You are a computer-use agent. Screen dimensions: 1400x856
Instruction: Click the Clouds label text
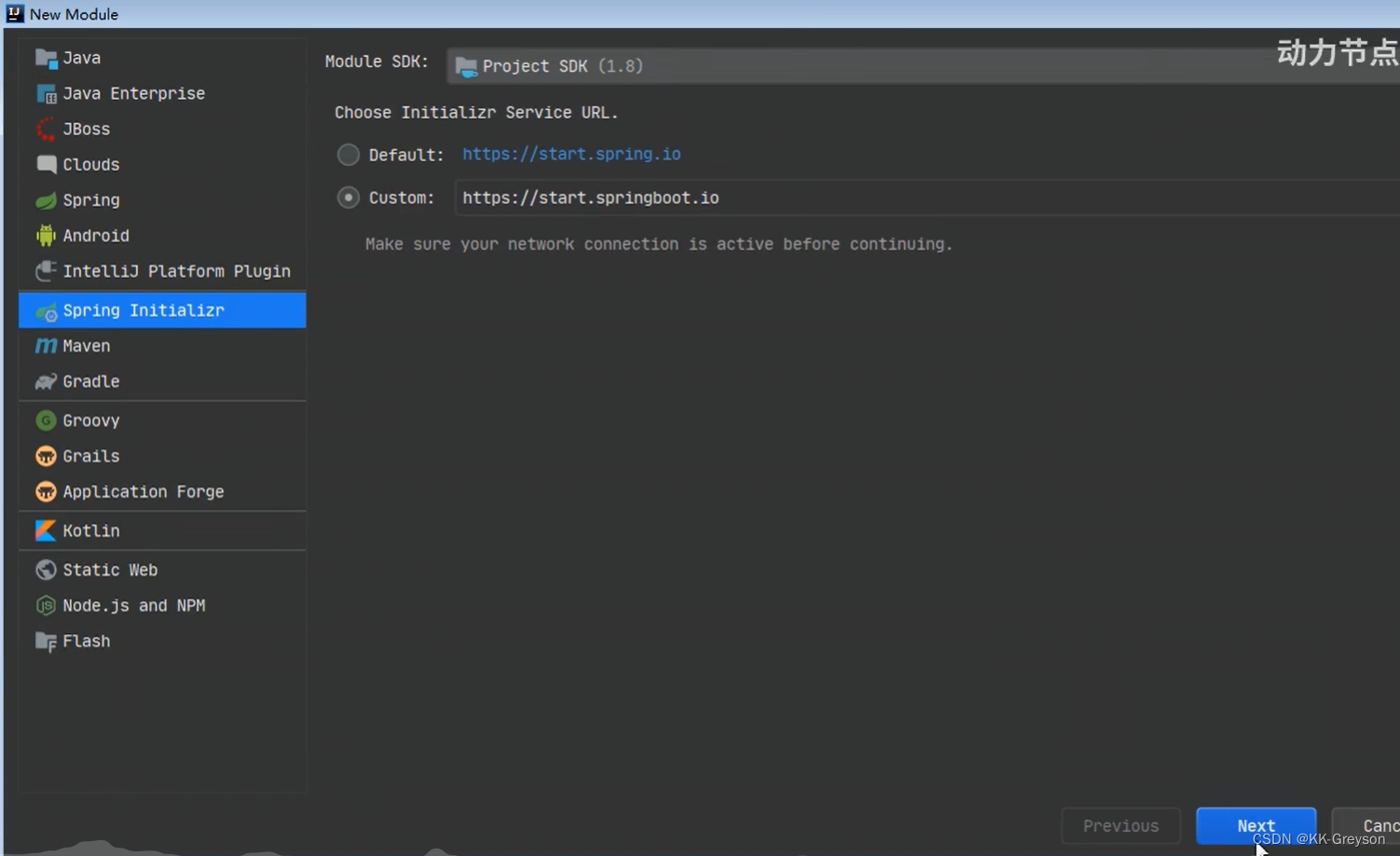[x=91, y=164]
